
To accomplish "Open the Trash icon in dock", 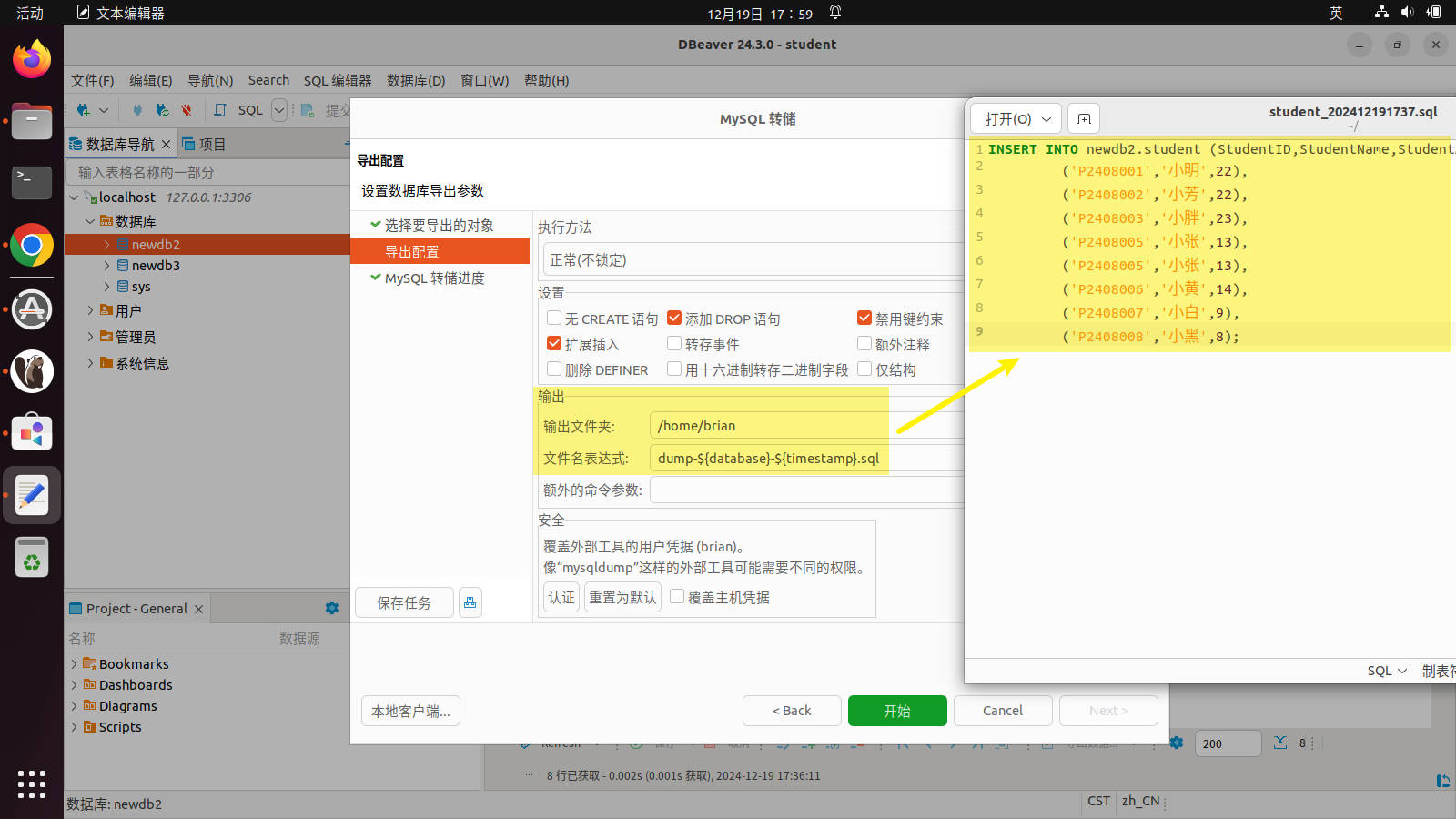I will pos(32,557).
